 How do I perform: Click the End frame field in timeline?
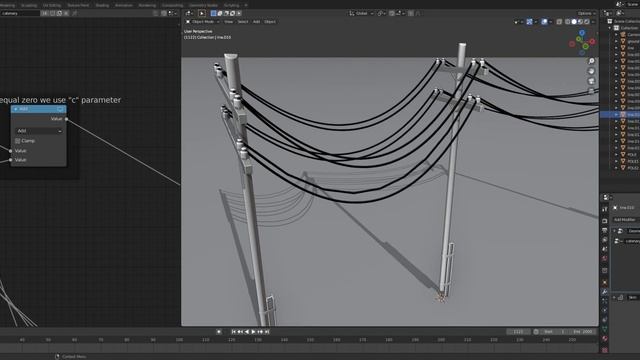pyautogui.click(x=583, y=332)
